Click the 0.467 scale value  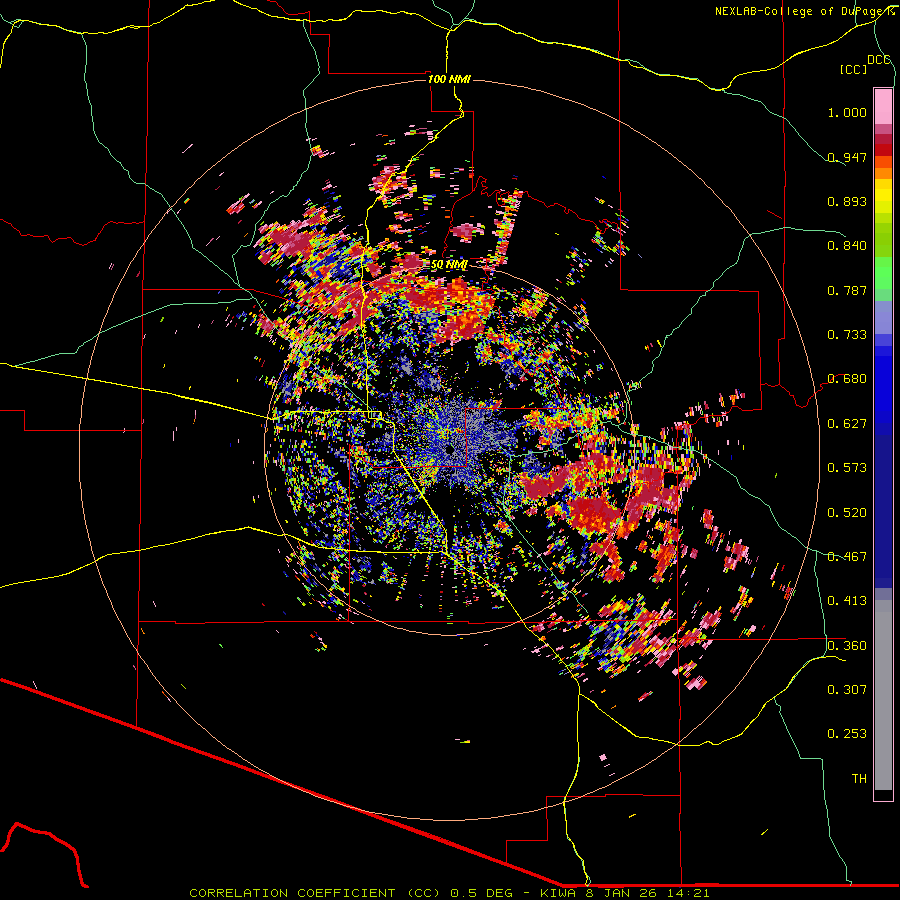pyautogui.click(x=847, y=557)
